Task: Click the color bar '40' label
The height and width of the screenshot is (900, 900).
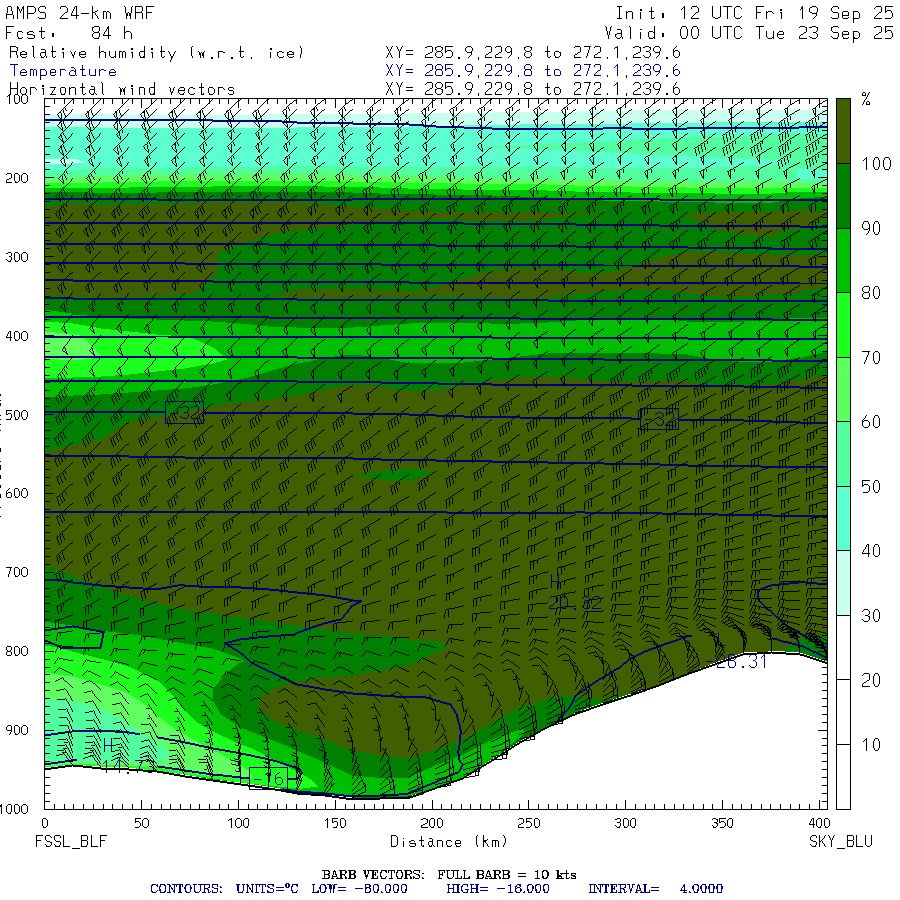Action: 871,552
